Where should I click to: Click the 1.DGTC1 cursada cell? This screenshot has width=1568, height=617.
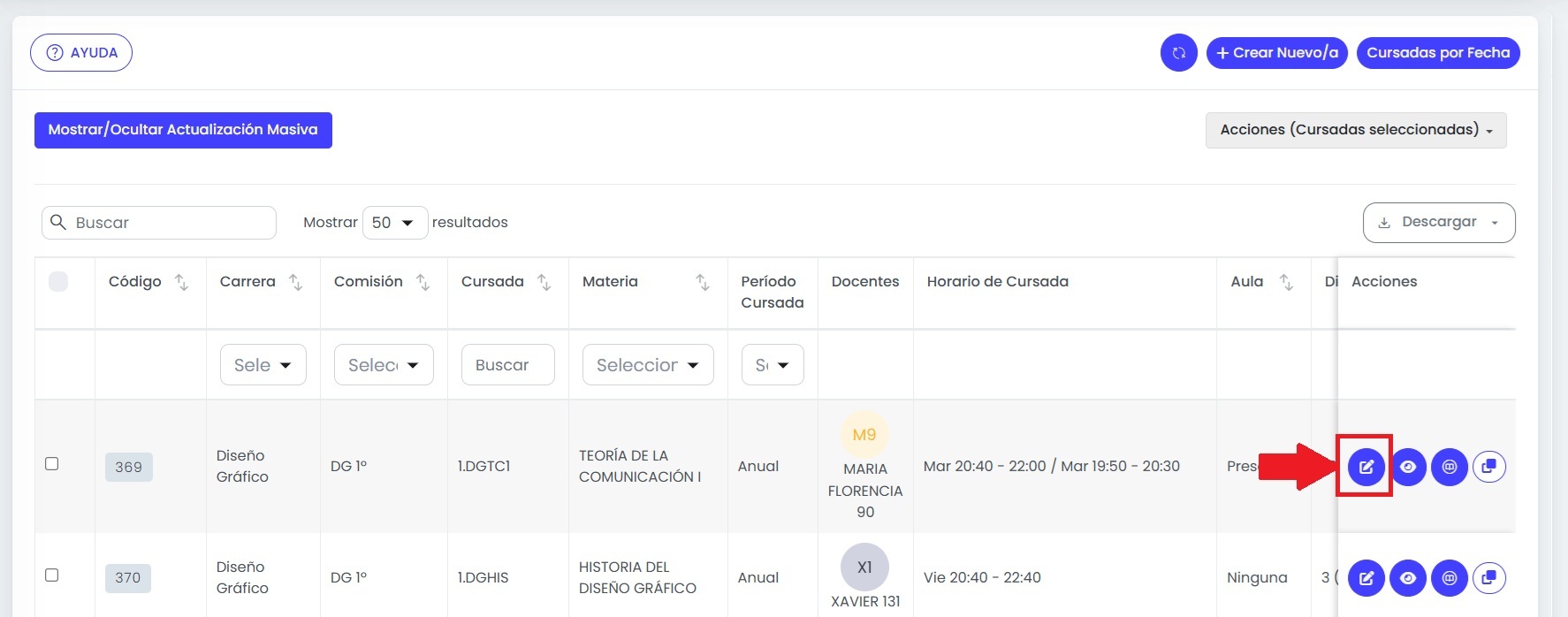point(483,466)
